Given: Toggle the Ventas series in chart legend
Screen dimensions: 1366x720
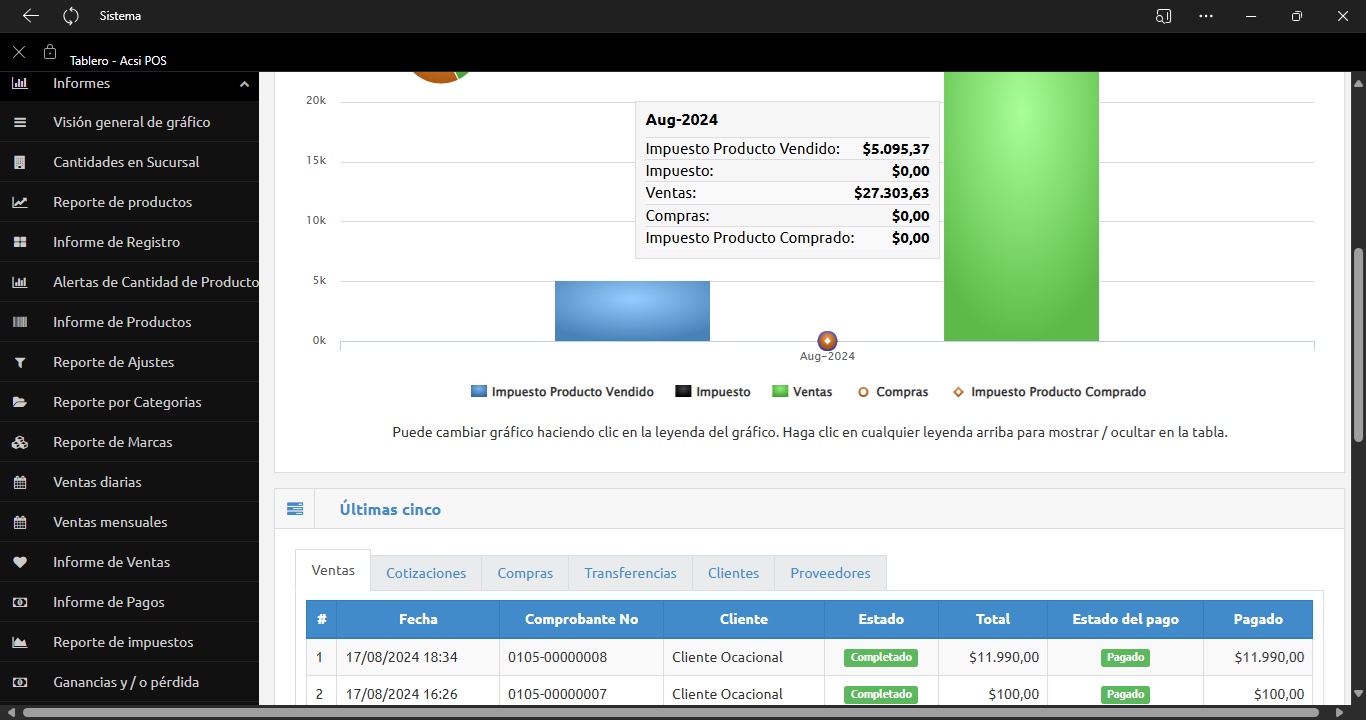Looking at the screenshot, I should point(802,392).
